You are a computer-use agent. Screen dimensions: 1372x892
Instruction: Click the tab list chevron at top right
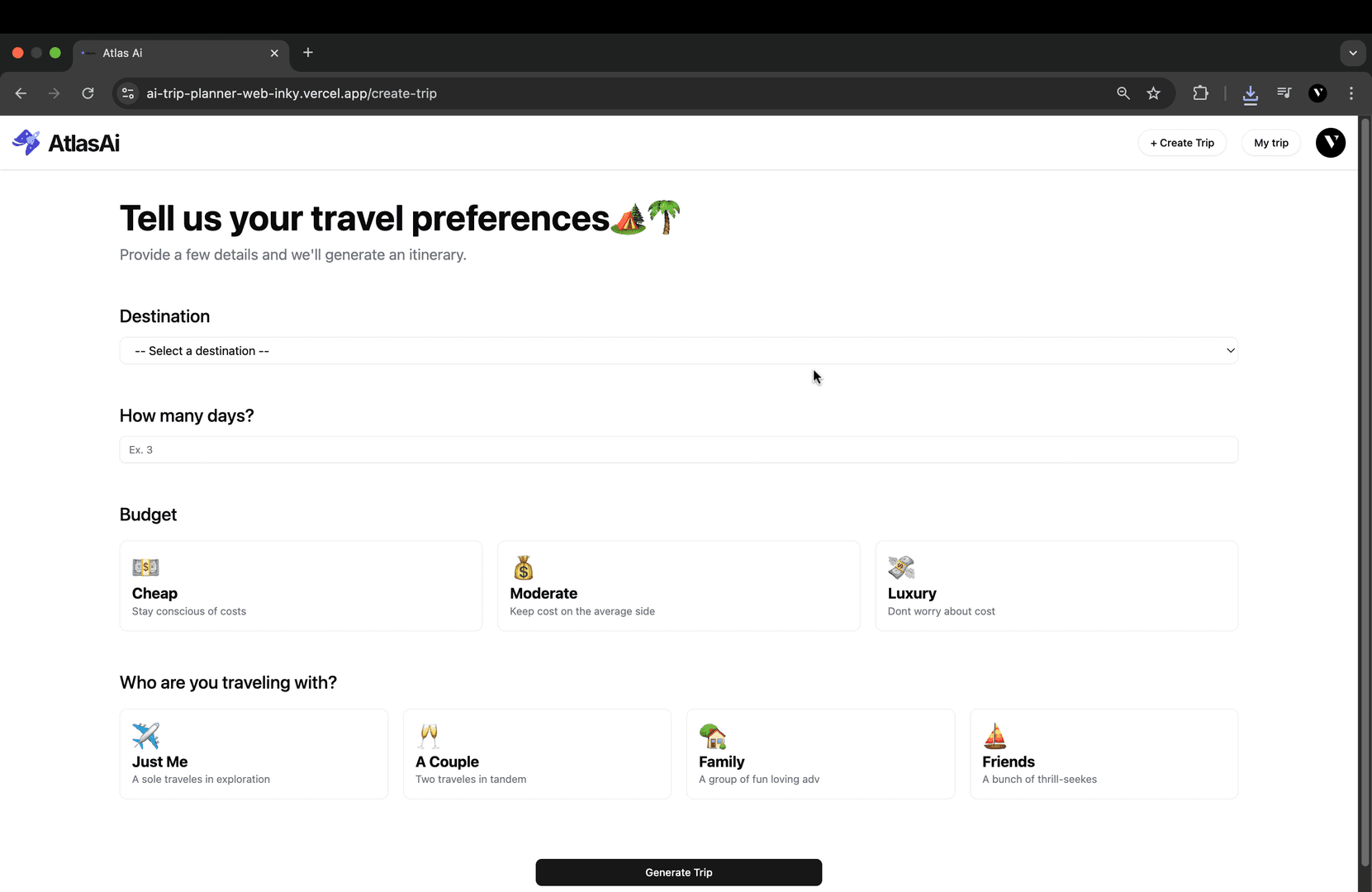click(1352, 52)
